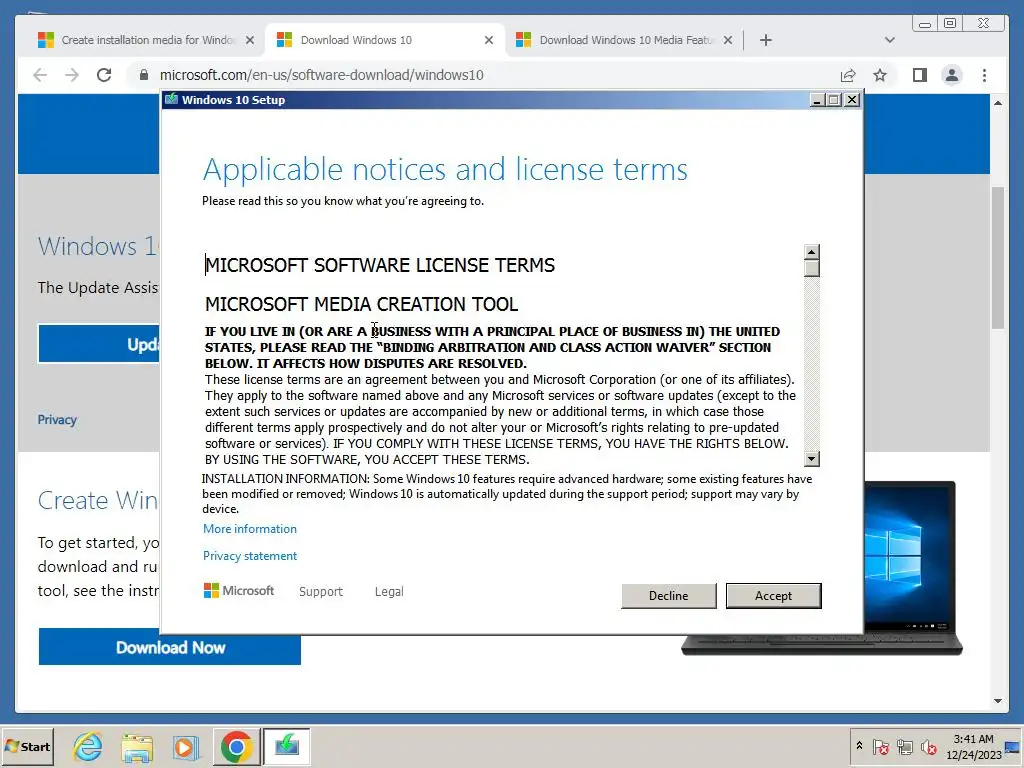Open Windows Explorer from taskbar
This screenshot has height=768, width=1024.
[137, 746]
